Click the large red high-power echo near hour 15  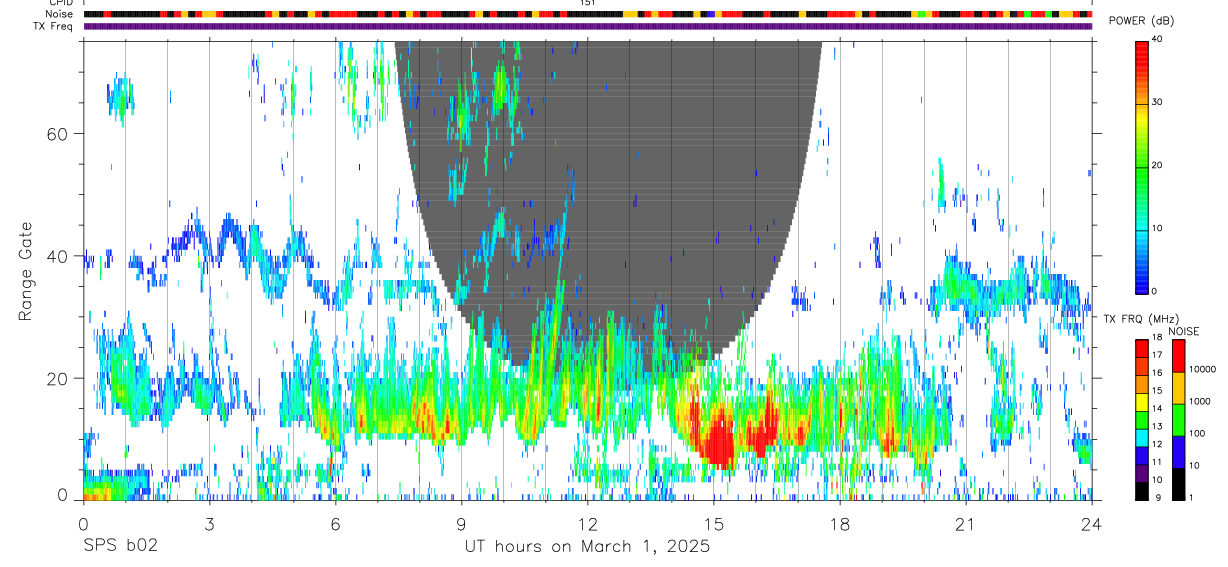[718, 440]
